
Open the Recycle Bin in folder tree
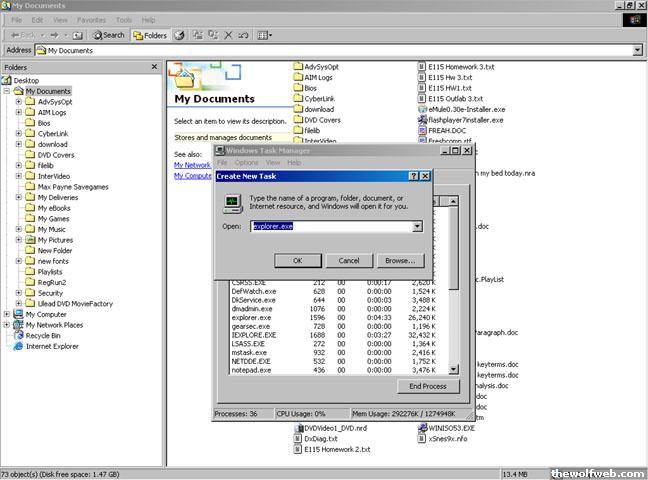click(42, 336)
